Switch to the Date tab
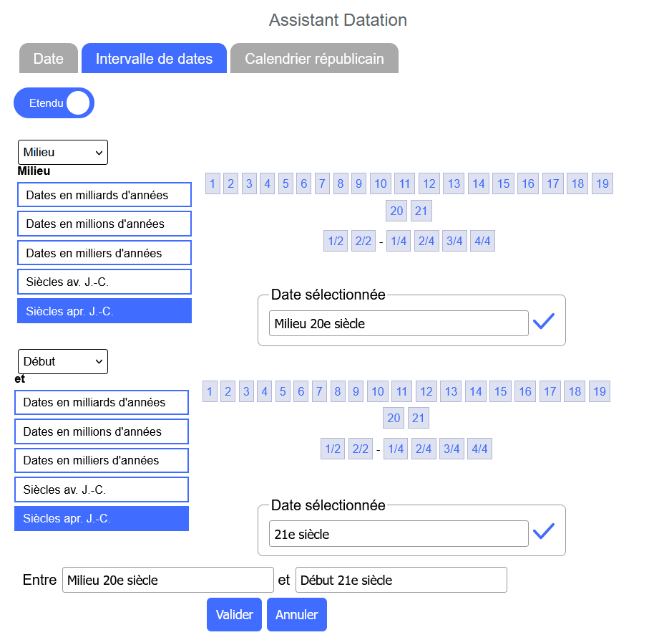The image size is (654, 640). [x=48, y=59]
